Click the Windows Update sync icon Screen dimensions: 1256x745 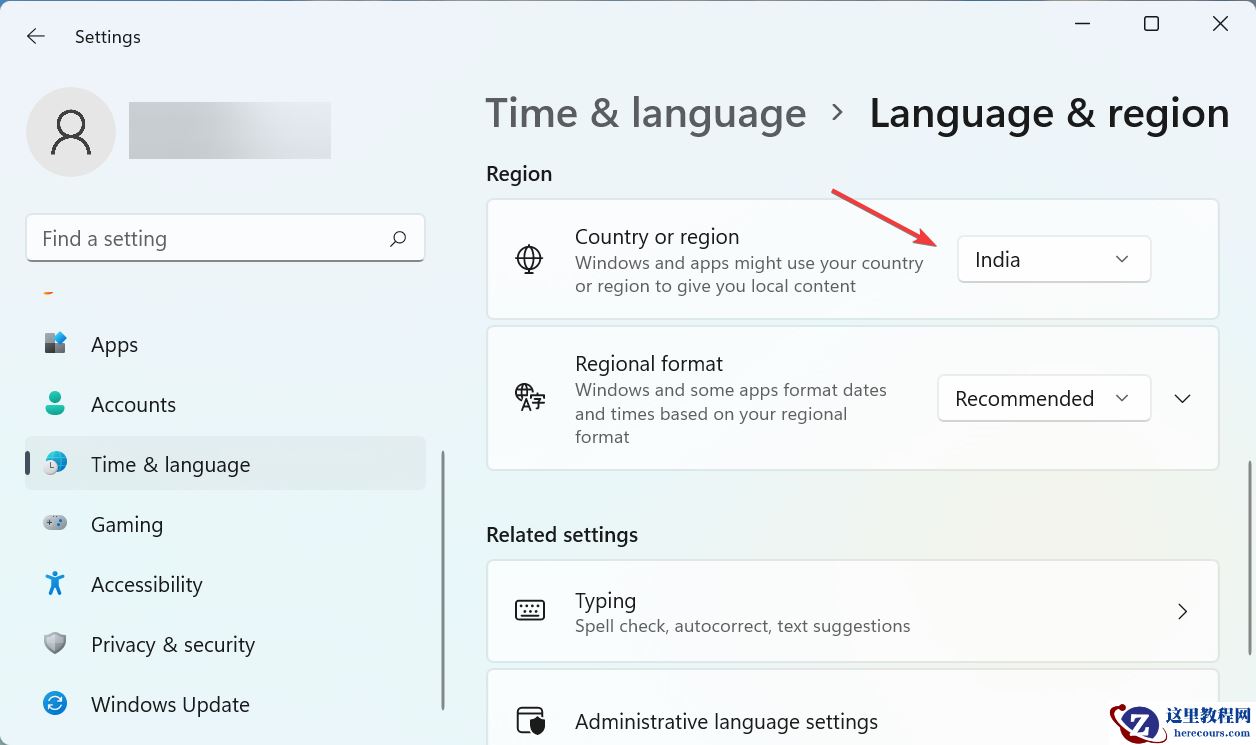55,704
